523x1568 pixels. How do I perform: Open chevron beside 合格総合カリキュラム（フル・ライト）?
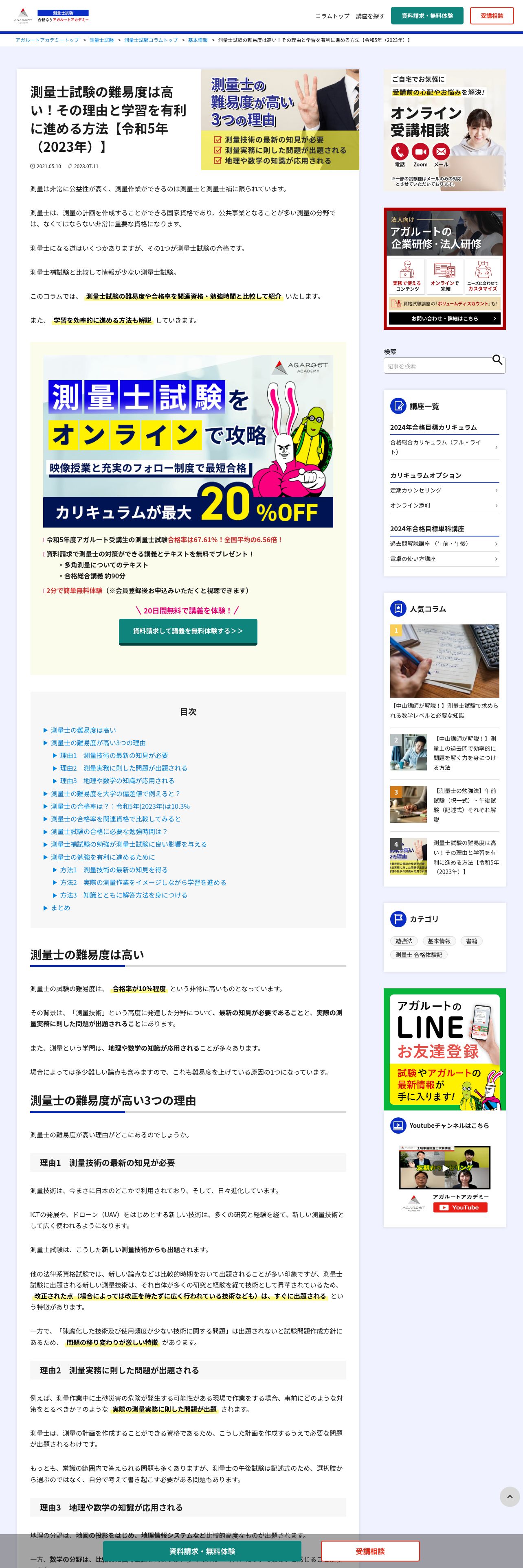(x=496, y=447)
